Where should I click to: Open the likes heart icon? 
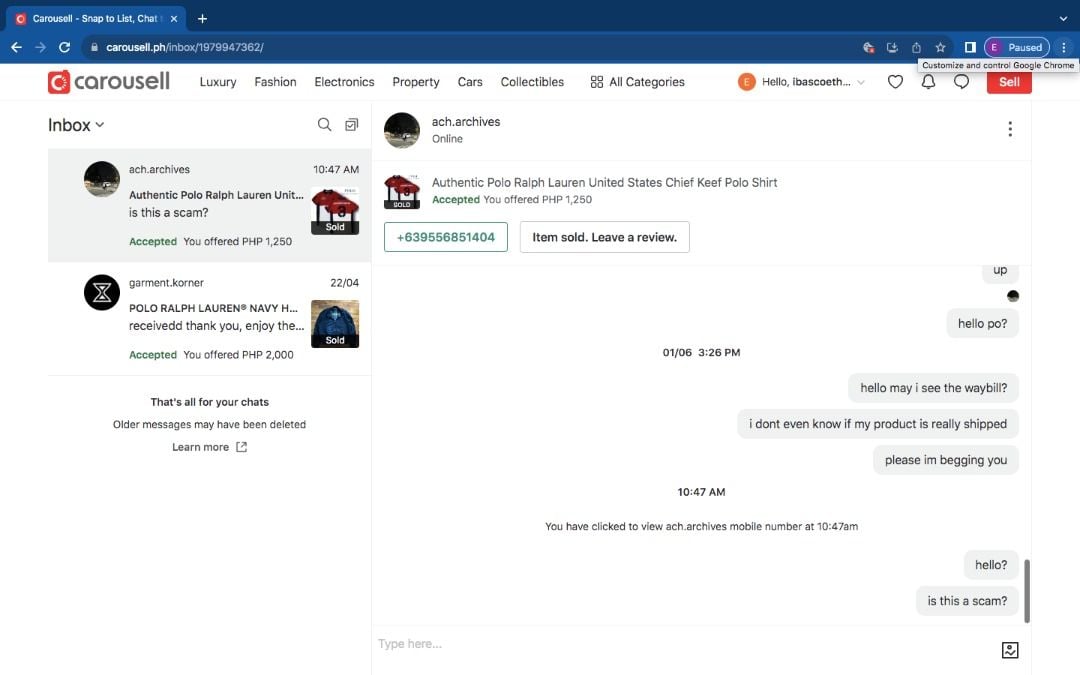(895, 82)
